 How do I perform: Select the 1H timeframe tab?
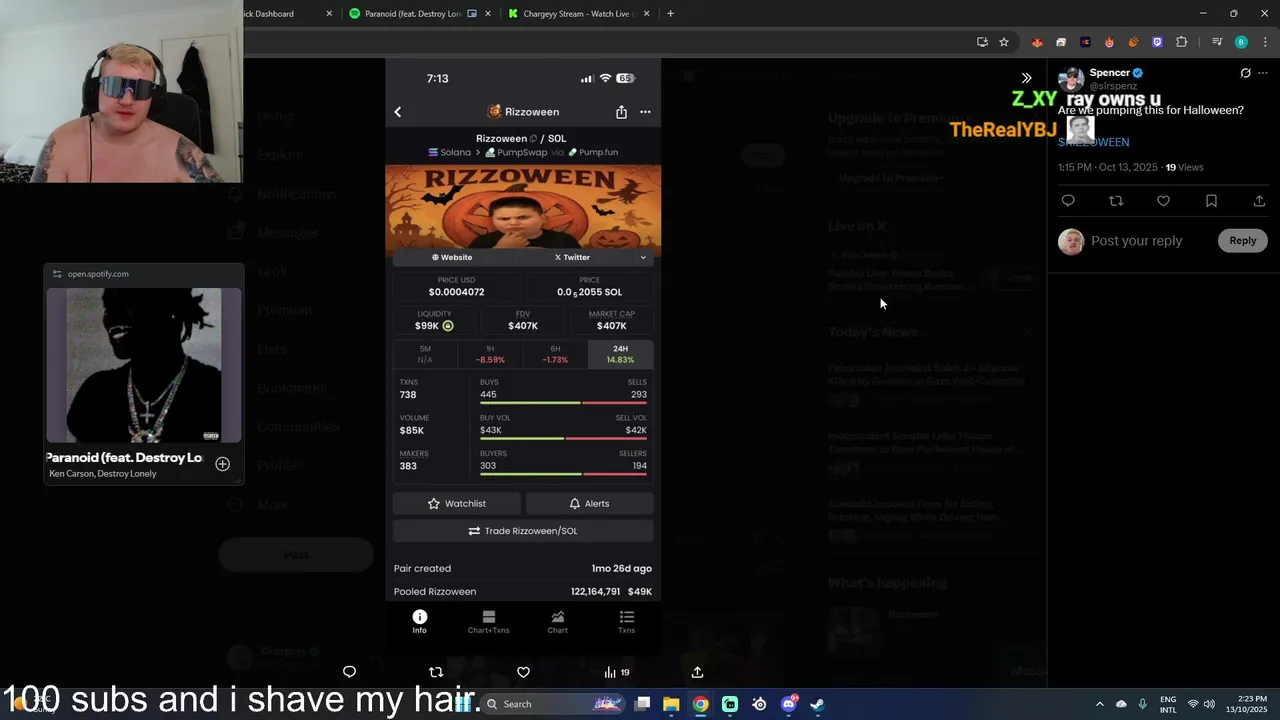pos(490,354)
